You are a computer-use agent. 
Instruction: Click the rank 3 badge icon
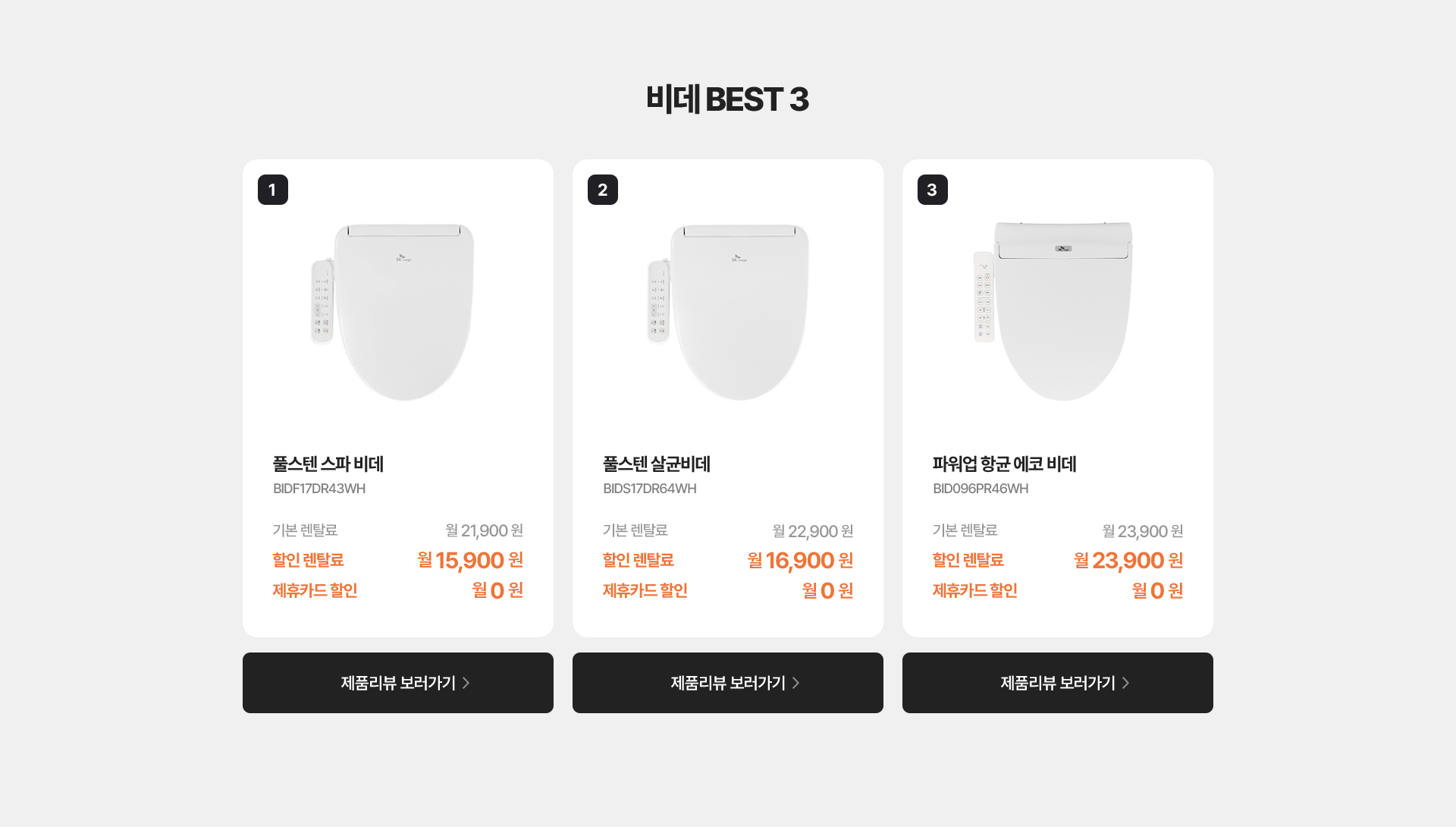tap(933, 190)
